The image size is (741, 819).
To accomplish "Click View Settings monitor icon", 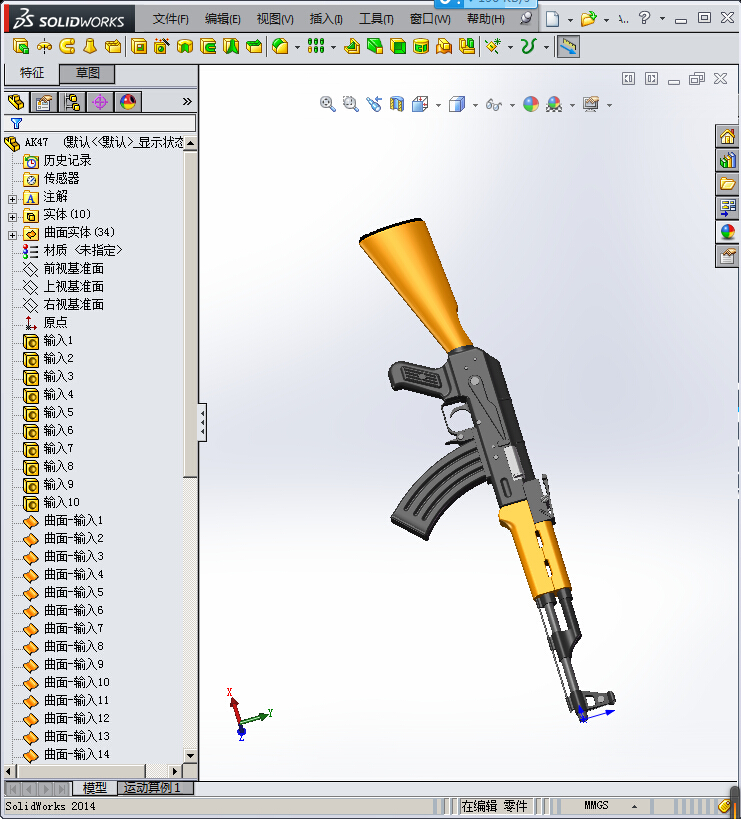I will tap(591, 104).
